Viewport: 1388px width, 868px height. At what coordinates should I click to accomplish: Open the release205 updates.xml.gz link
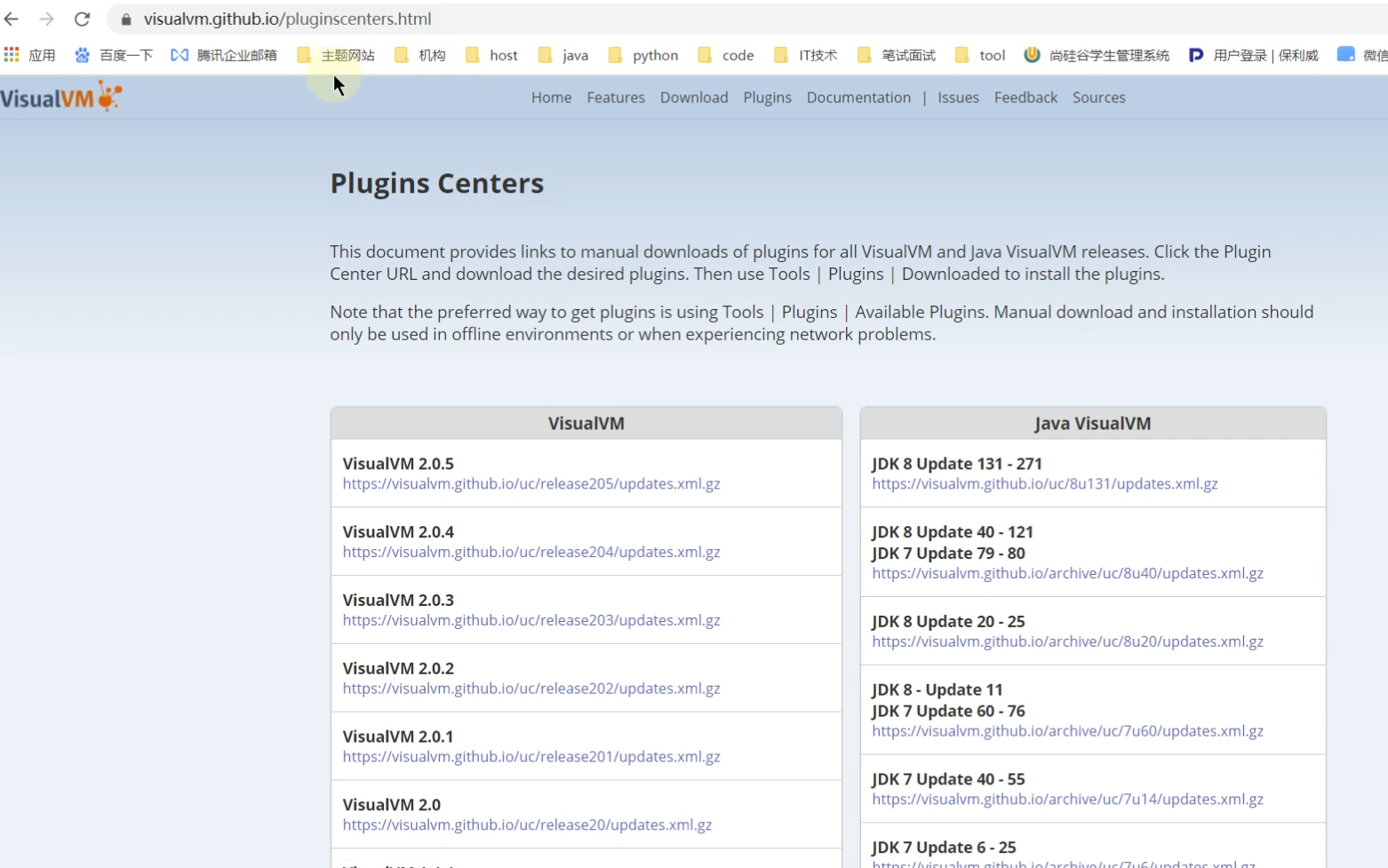click(531, 484)
